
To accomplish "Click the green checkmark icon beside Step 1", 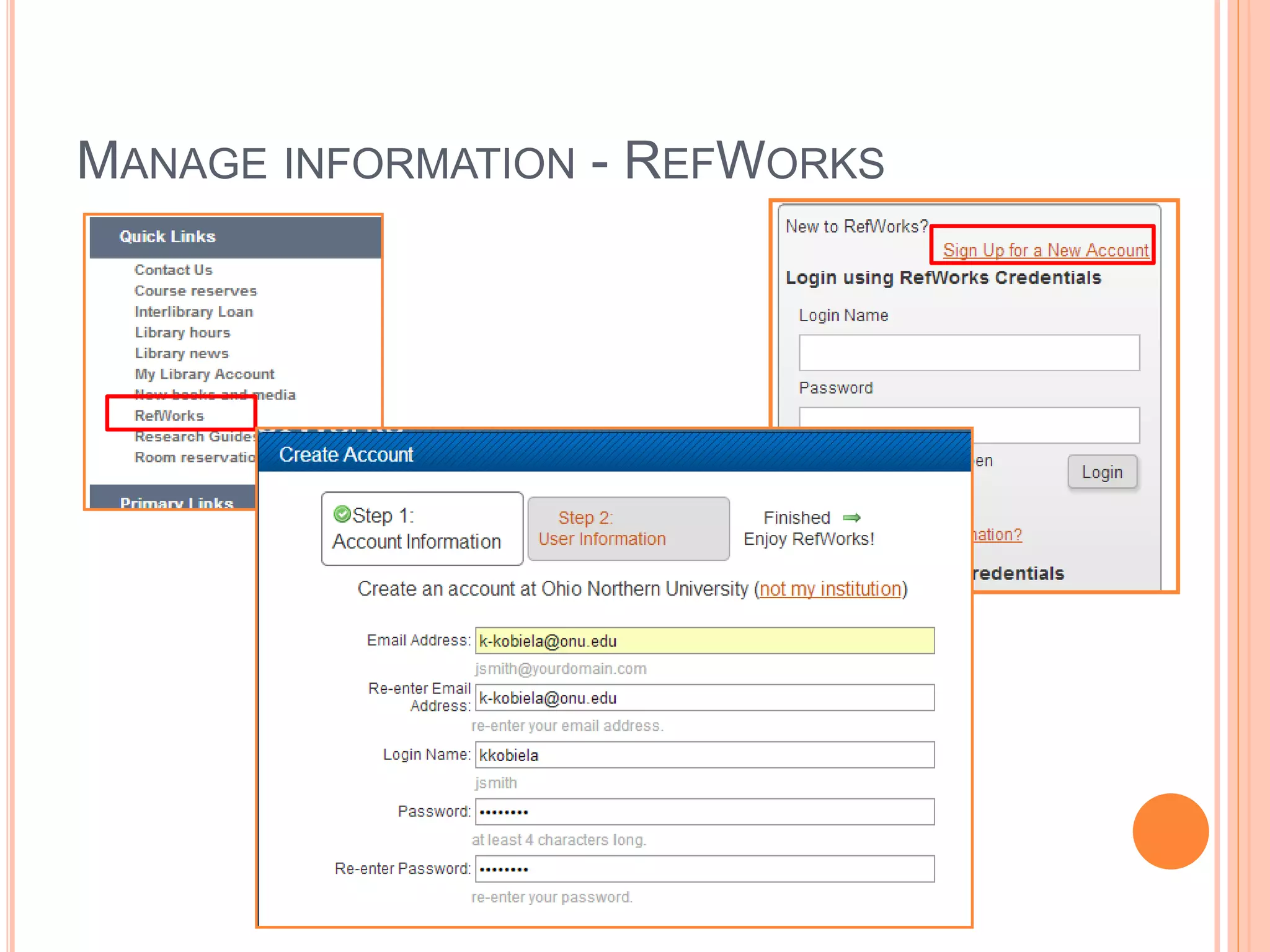I will coord(342,514).
